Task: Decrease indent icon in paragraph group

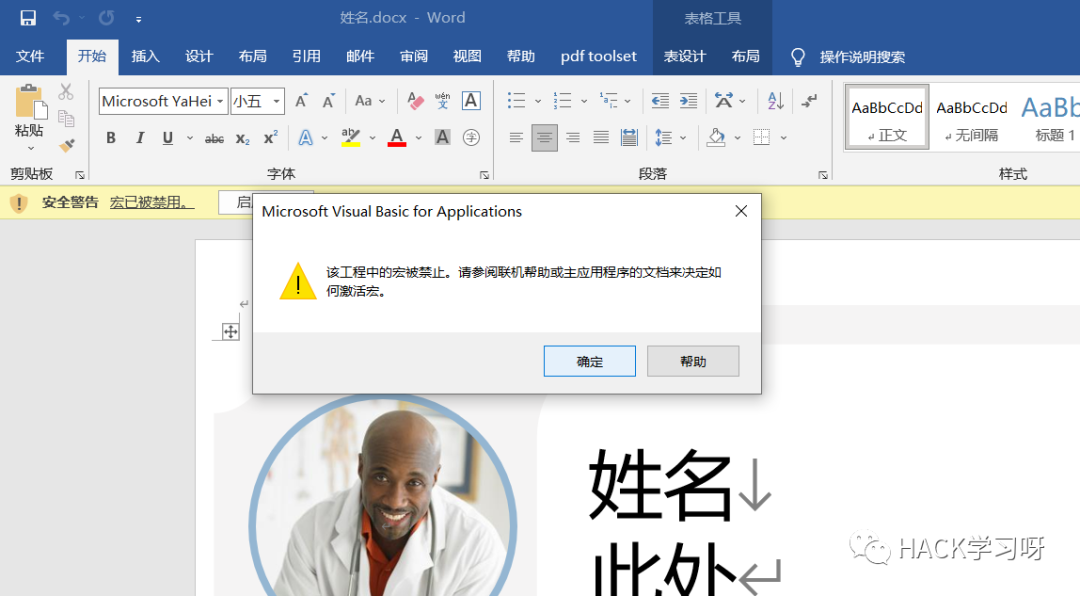Action: tap(660, 101)
